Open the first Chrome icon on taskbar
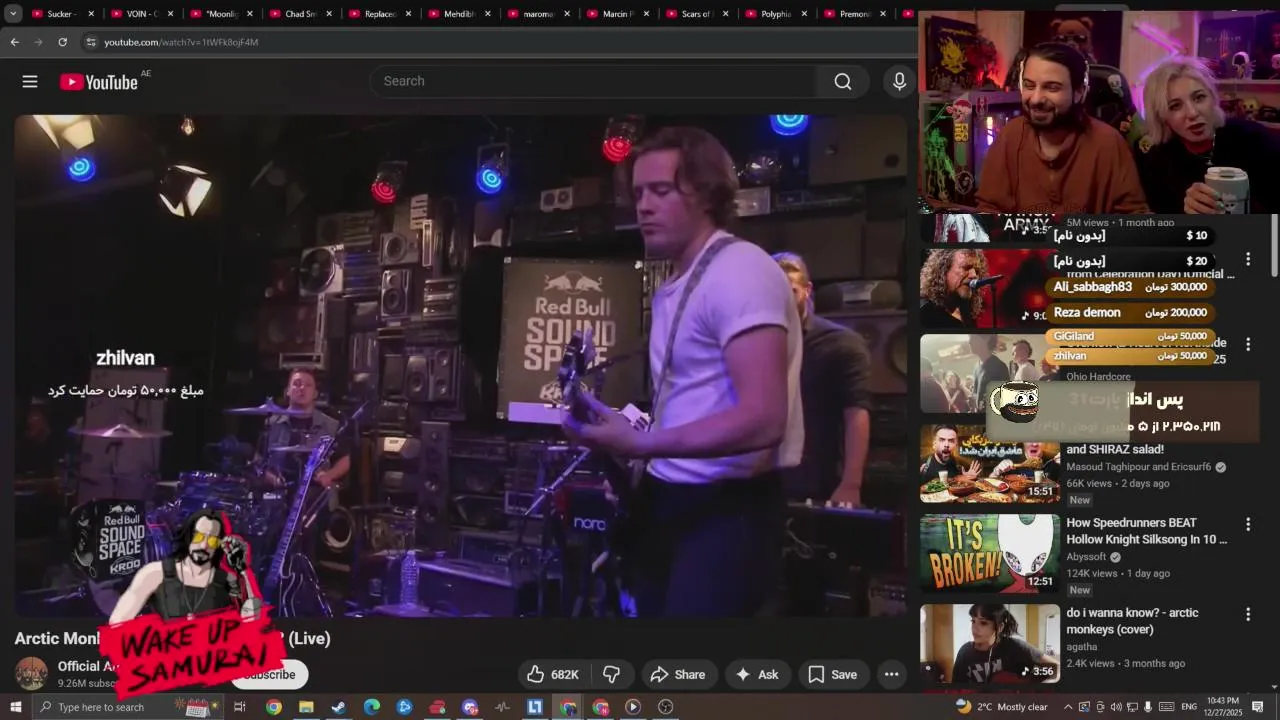Viewport: 1280px width, 720px height. pos(274,707)
